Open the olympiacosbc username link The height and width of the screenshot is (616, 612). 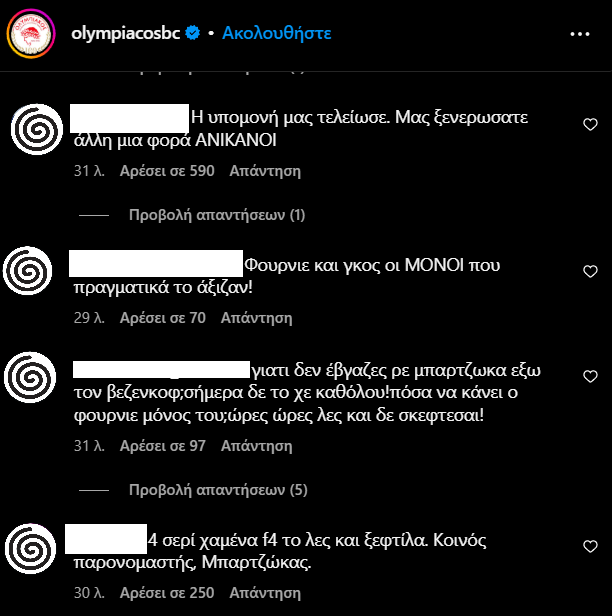[x=126, y=34]
